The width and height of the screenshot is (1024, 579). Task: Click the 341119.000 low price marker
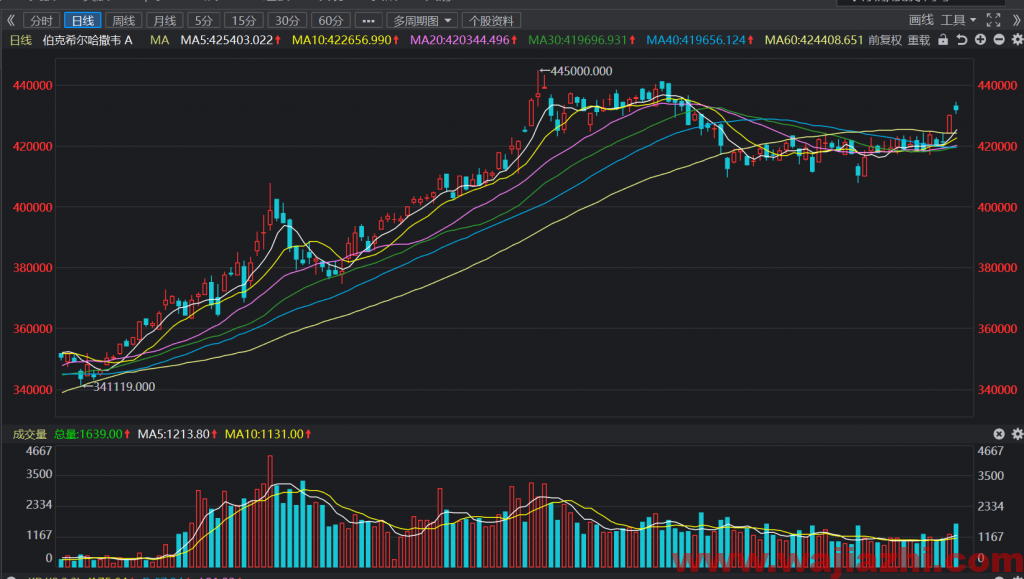click(124, 387)
